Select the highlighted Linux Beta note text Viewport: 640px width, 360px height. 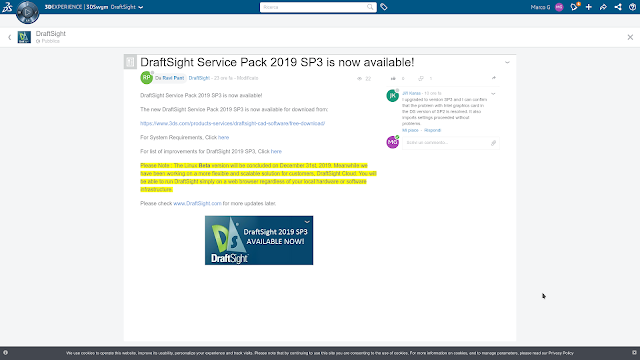coord(258,177)
